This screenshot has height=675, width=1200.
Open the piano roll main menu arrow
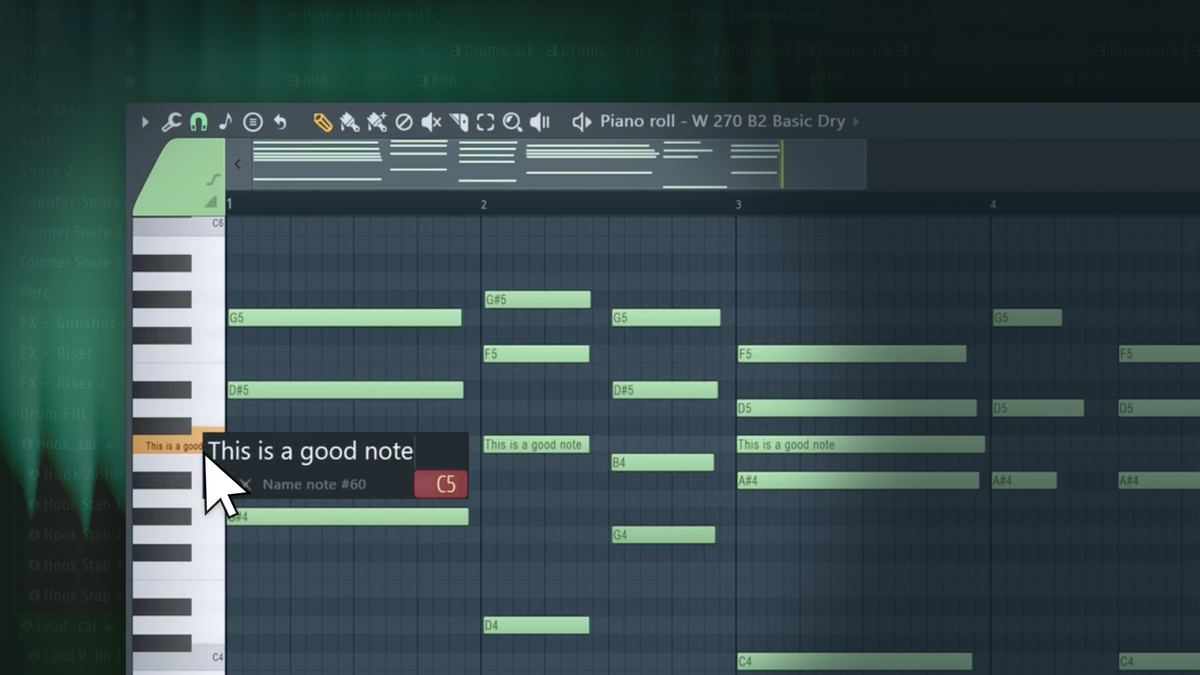click(145, 122)
